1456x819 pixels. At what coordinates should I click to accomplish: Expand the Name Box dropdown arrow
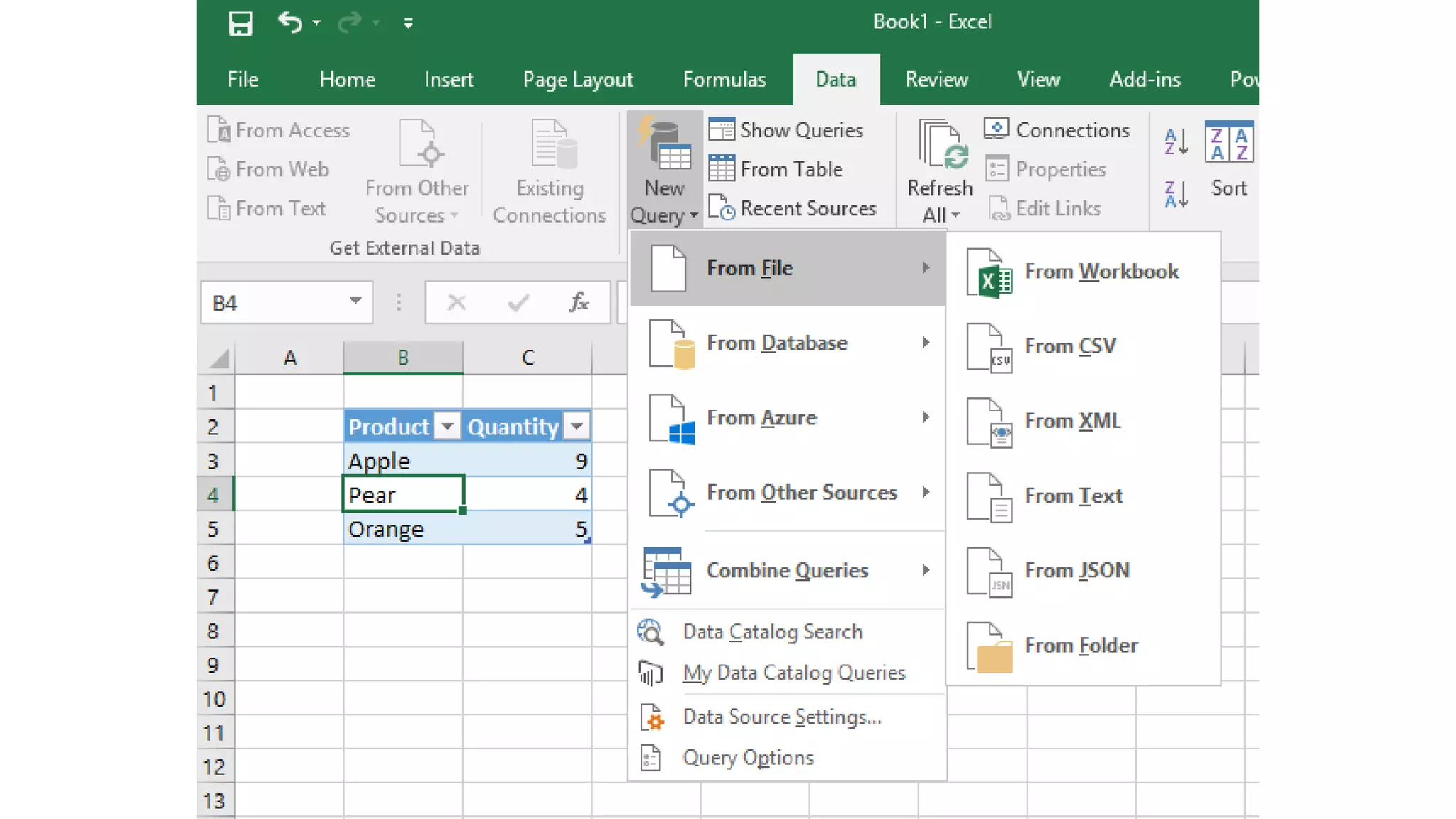click(355, 301)
